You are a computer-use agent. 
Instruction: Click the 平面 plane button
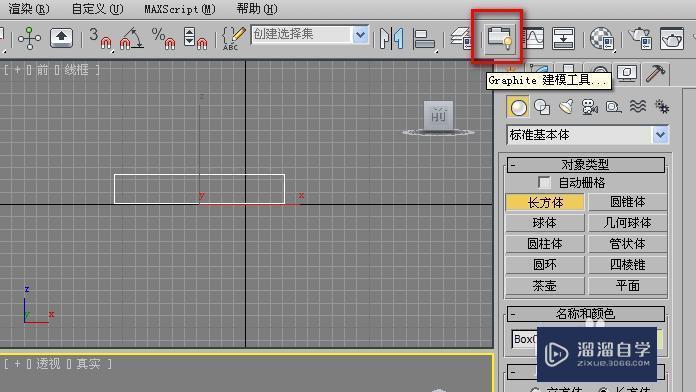pyautogui.click(x=628, y=285)
